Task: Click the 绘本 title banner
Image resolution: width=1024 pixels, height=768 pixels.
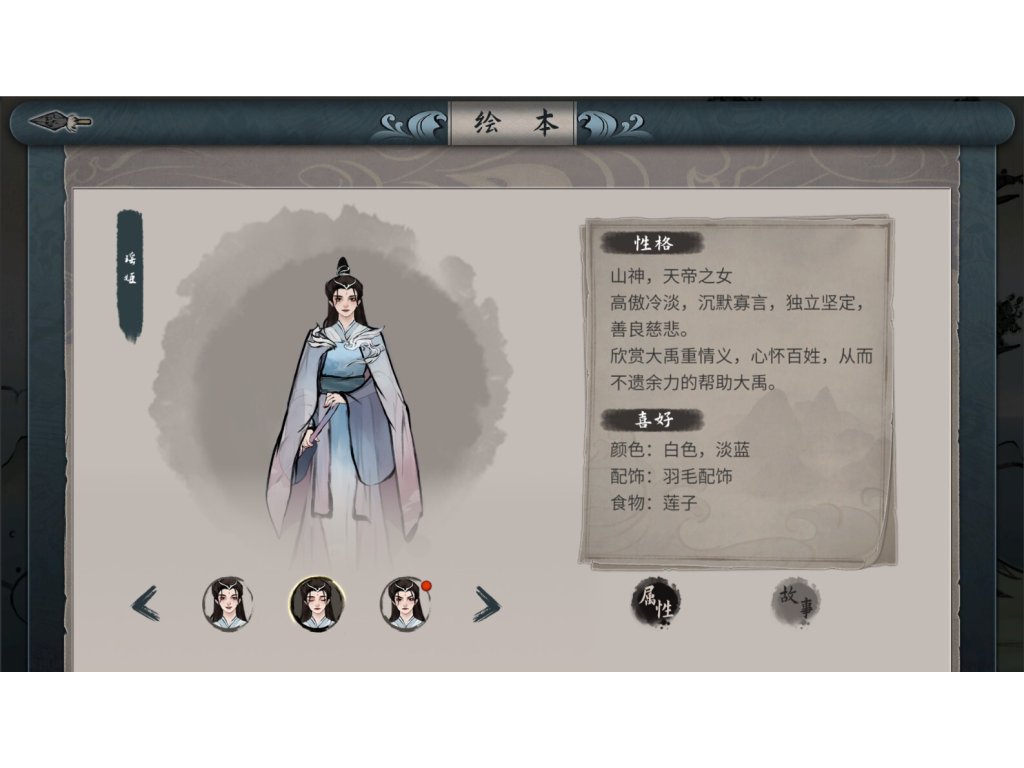Action: [513, 122]
